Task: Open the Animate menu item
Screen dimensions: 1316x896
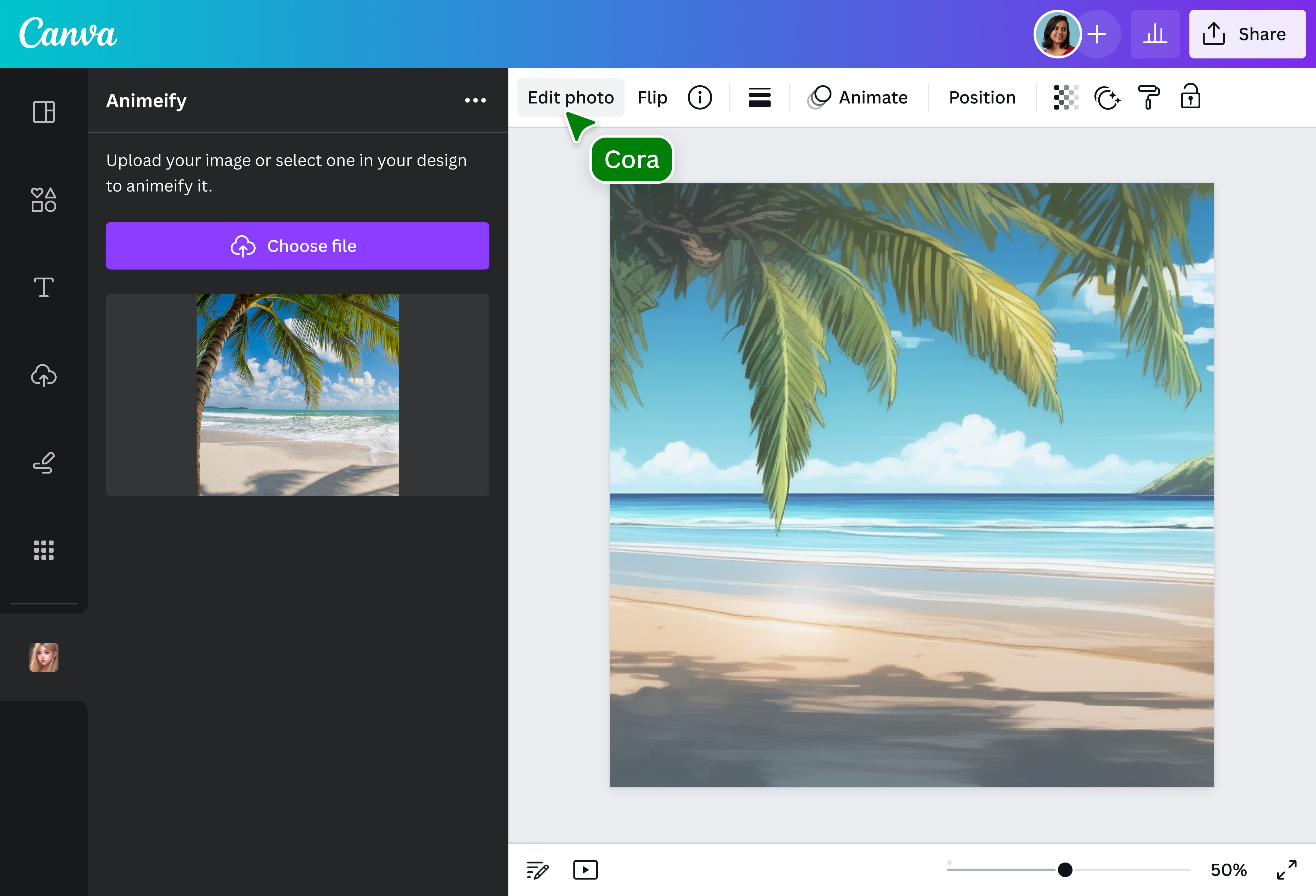Action: pyautogui.click(x=857, y=97)
